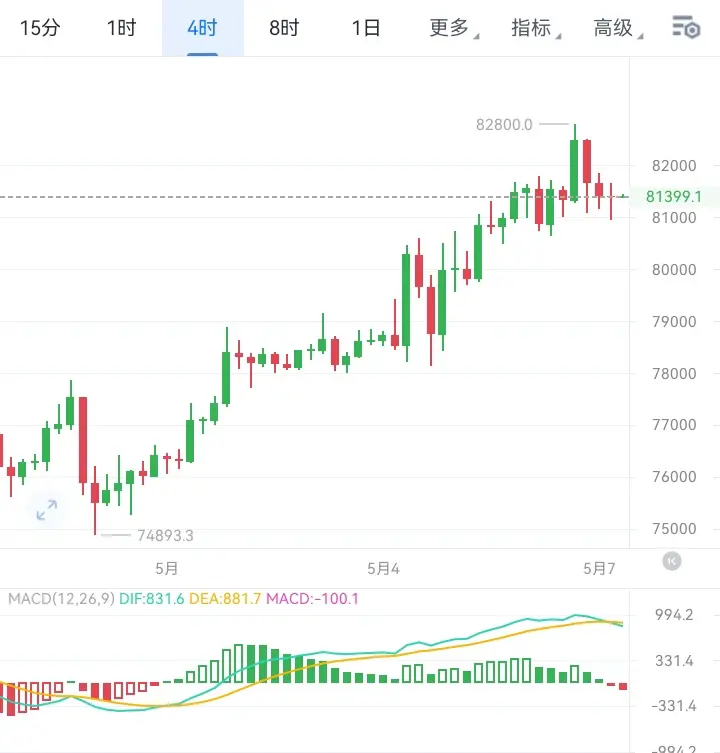This screenshot has width=720, height=753.
Task: Click the tall green candle reaching 82800
Action: click(x=574, y=168)
